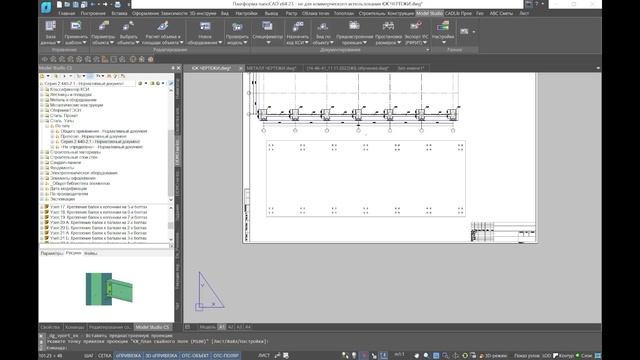
Task: Open Настройки ribbon tool
Action: [443, 32]
